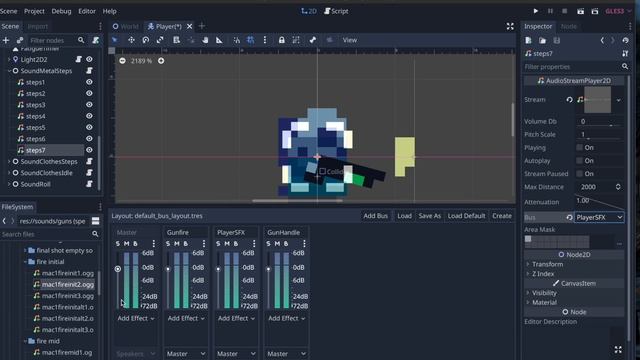The image size is (640, 360).
Task: Open Add Effect dropdown on GunHandle bus
Action: (x=287, y=318)
